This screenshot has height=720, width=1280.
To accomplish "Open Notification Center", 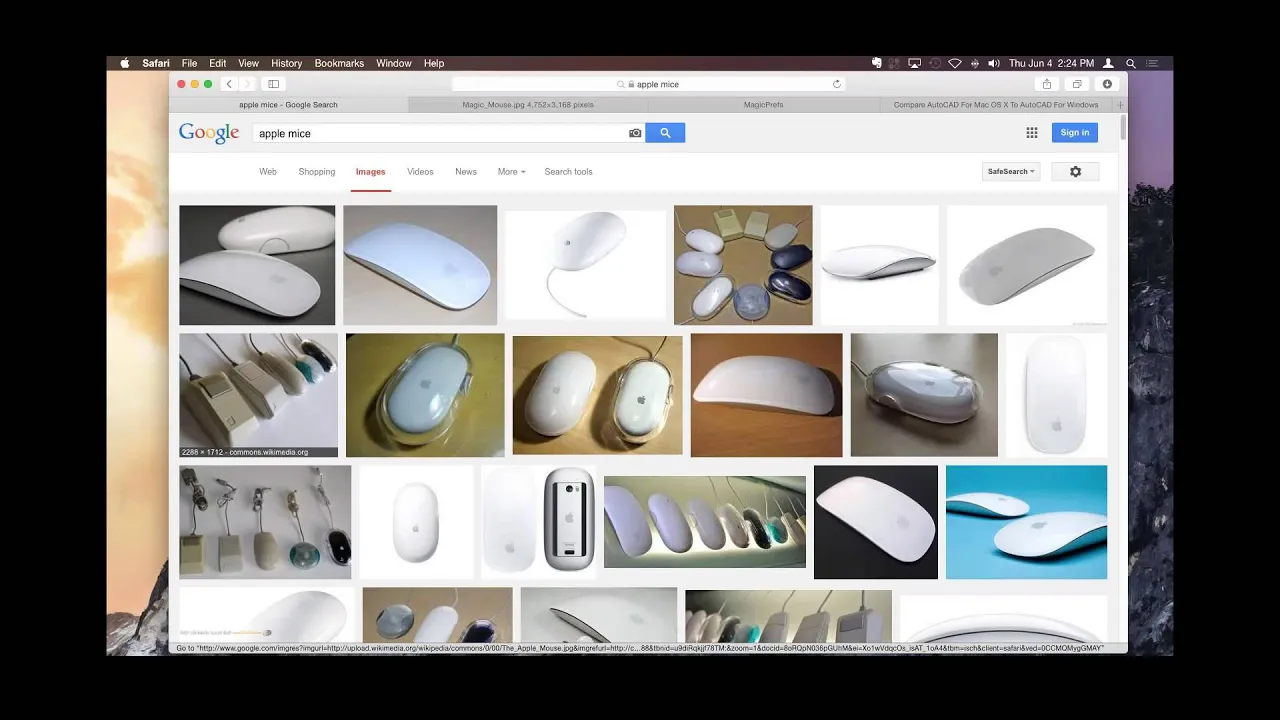I will [x=1154, y=63].
